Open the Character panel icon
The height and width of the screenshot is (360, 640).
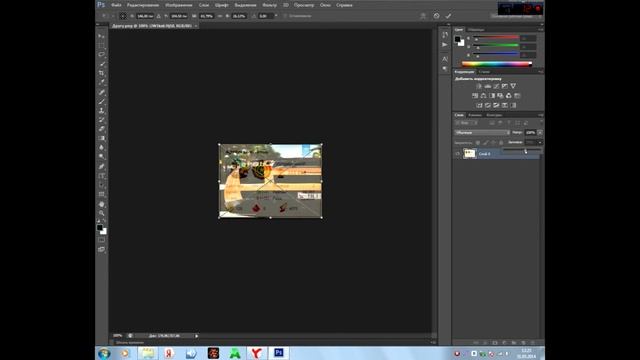coord(444,59)
